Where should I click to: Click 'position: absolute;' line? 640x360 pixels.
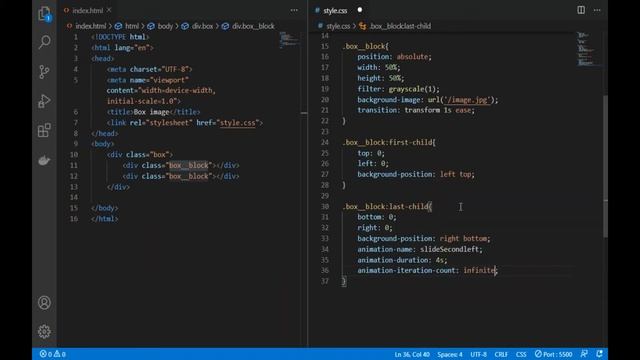[x=394, y=57]
